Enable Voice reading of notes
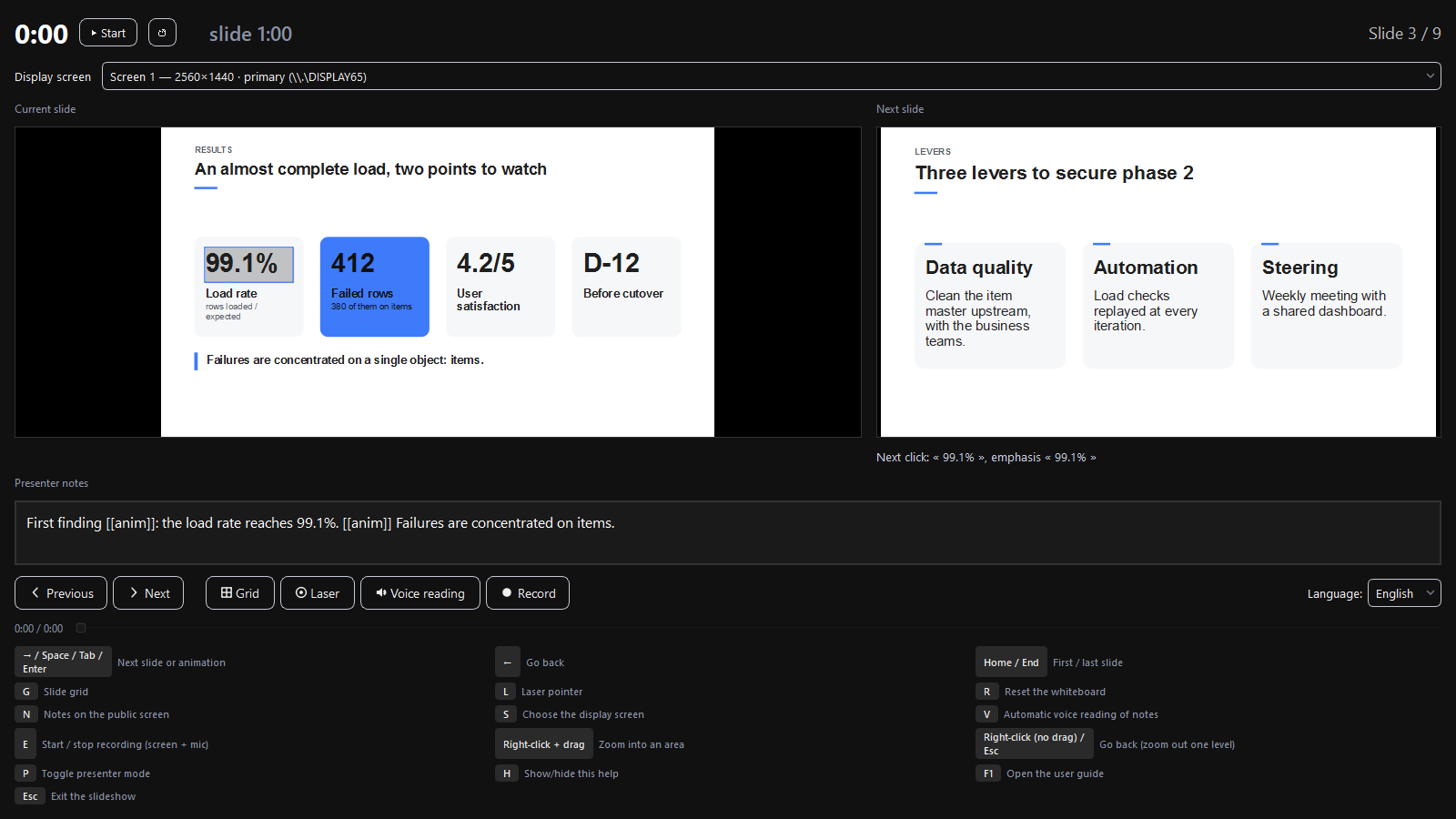 click(x=420, y=593)
